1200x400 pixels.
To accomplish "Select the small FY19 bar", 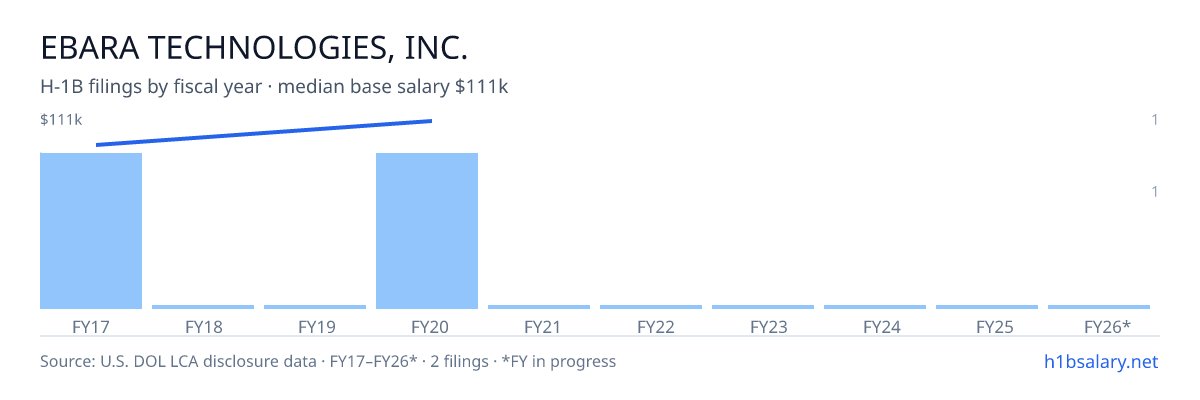I will (x=315, y=307).
